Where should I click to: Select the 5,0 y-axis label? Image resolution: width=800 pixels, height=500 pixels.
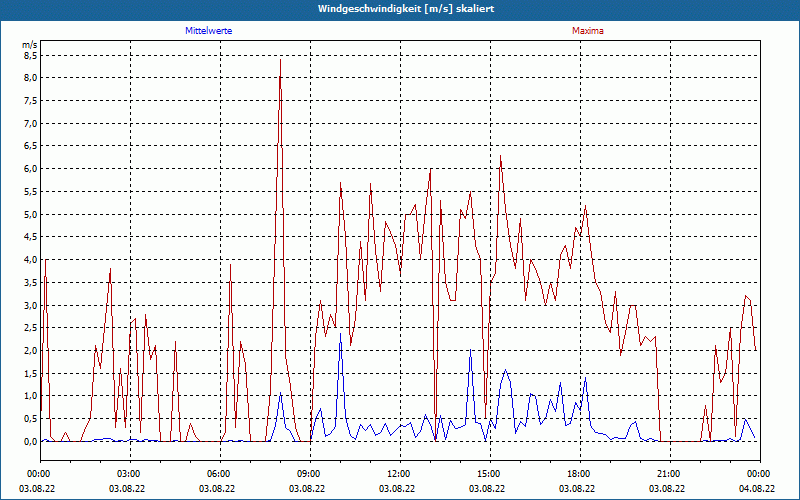pyautogui.click(x=31, y=214)
